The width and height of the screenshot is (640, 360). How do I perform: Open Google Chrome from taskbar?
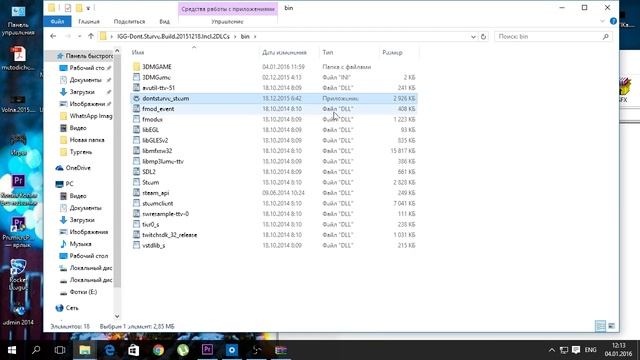(158, 350)
